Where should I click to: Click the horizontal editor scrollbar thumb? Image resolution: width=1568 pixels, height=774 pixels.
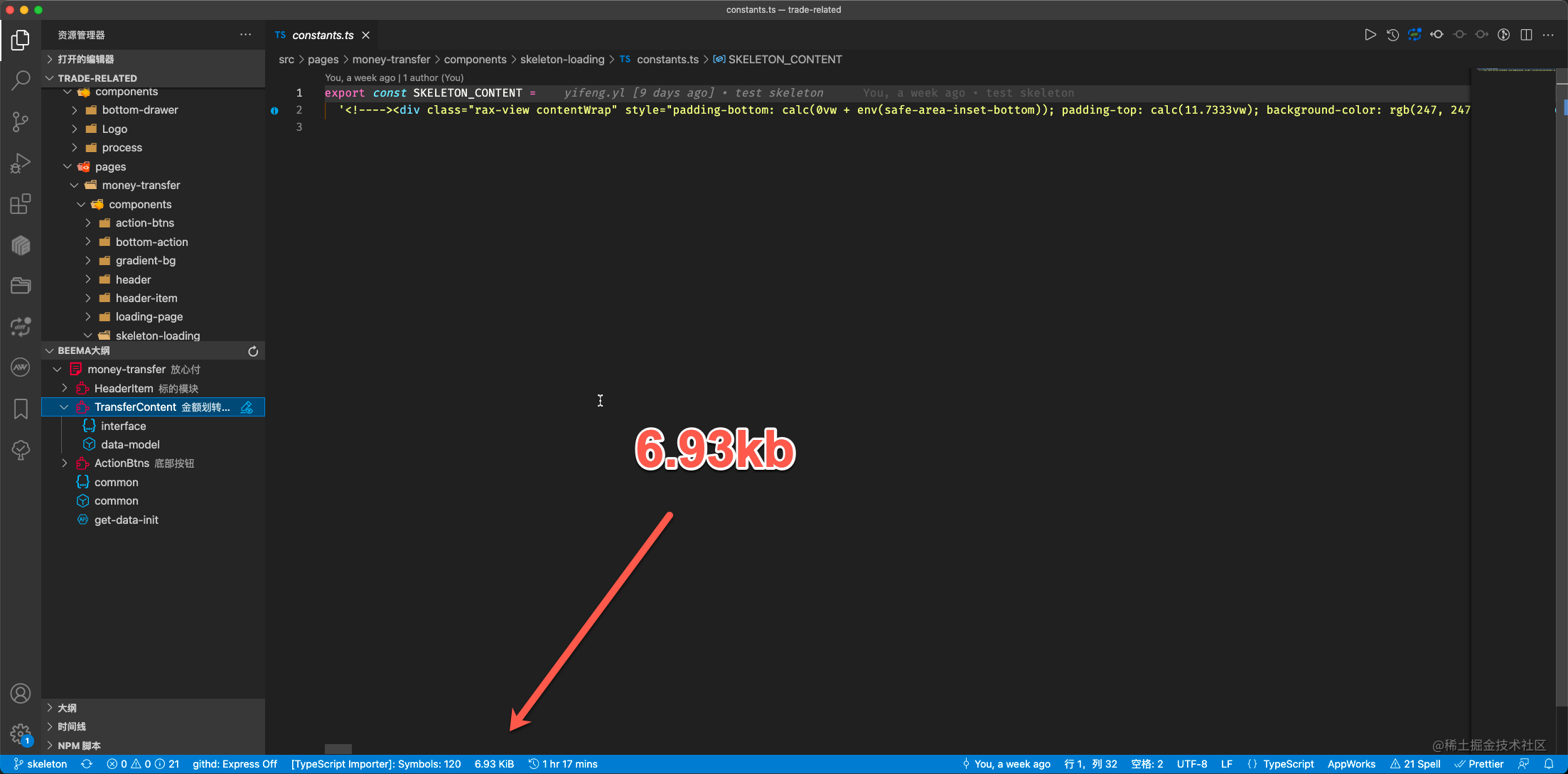point(338,748)
